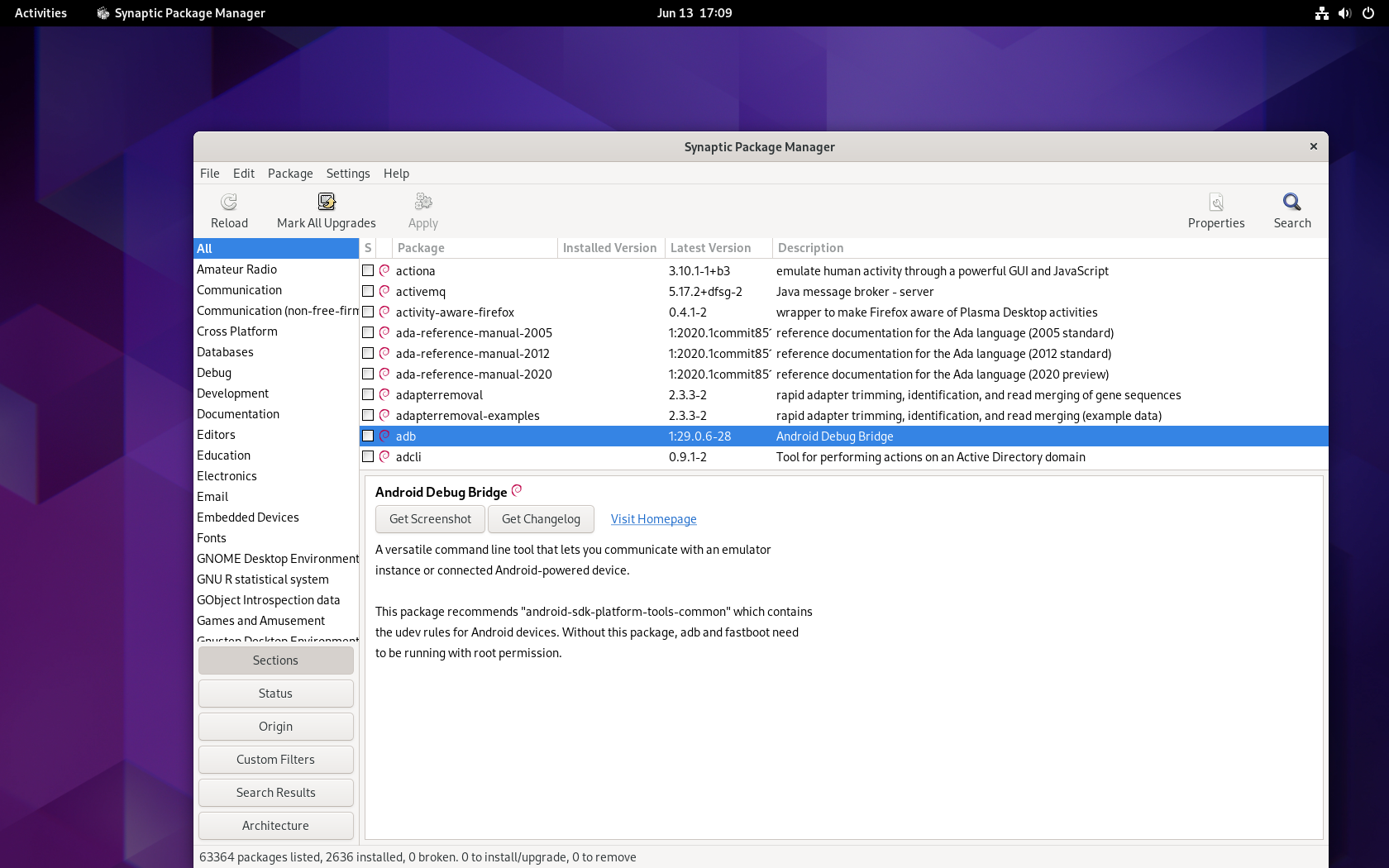Click the Debian swirl icon beside activity-aware-firefox
Viewport: 1389px width, 868px height.
point(384,312)
